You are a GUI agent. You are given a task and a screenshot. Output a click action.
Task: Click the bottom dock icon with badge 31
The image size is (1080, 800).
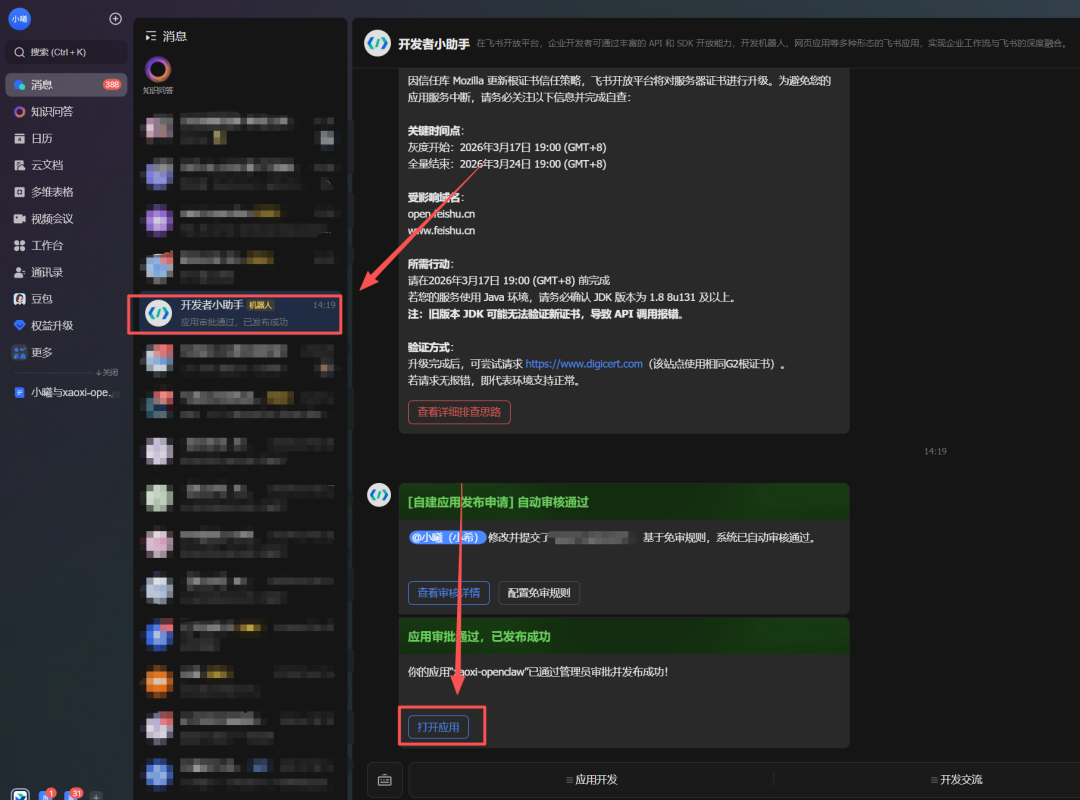coord(72,795)
